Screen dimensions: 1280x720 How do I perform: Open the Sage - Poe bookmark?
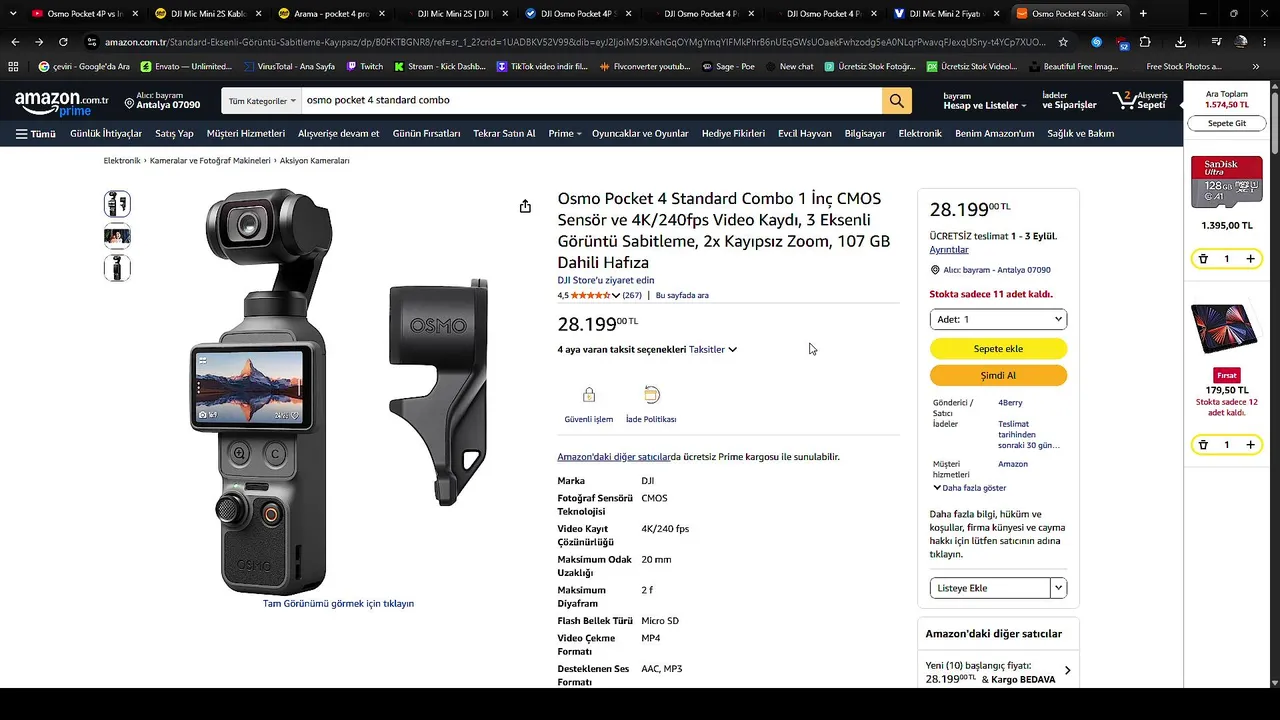coord(728,66)
